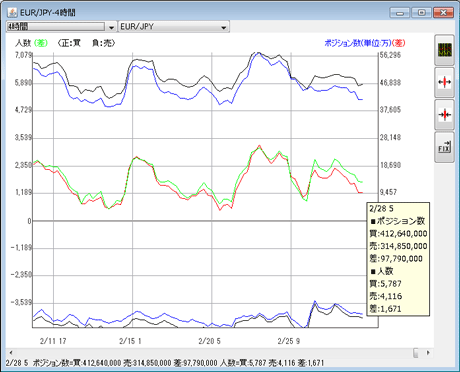Click the scrollbar right arrow
460x372 pixels.
click(428, 352)
